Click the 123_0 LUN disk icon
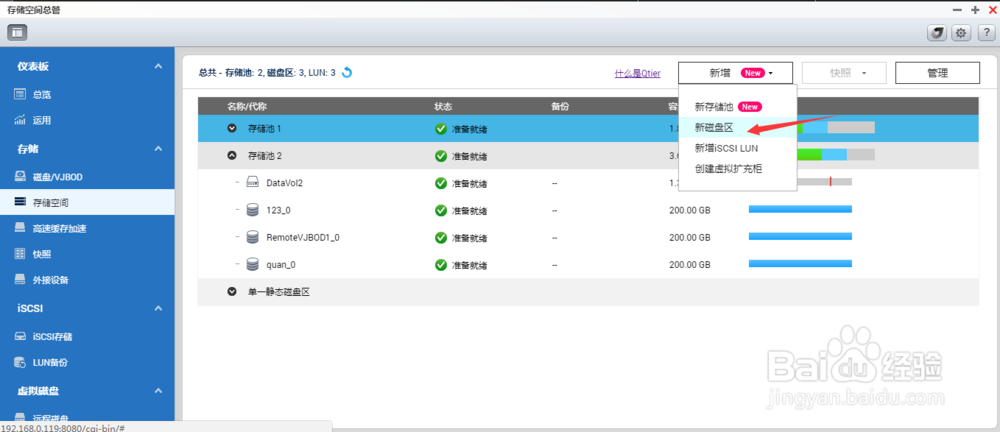Screen dimensions: 1000x432 tap(253, 210)
